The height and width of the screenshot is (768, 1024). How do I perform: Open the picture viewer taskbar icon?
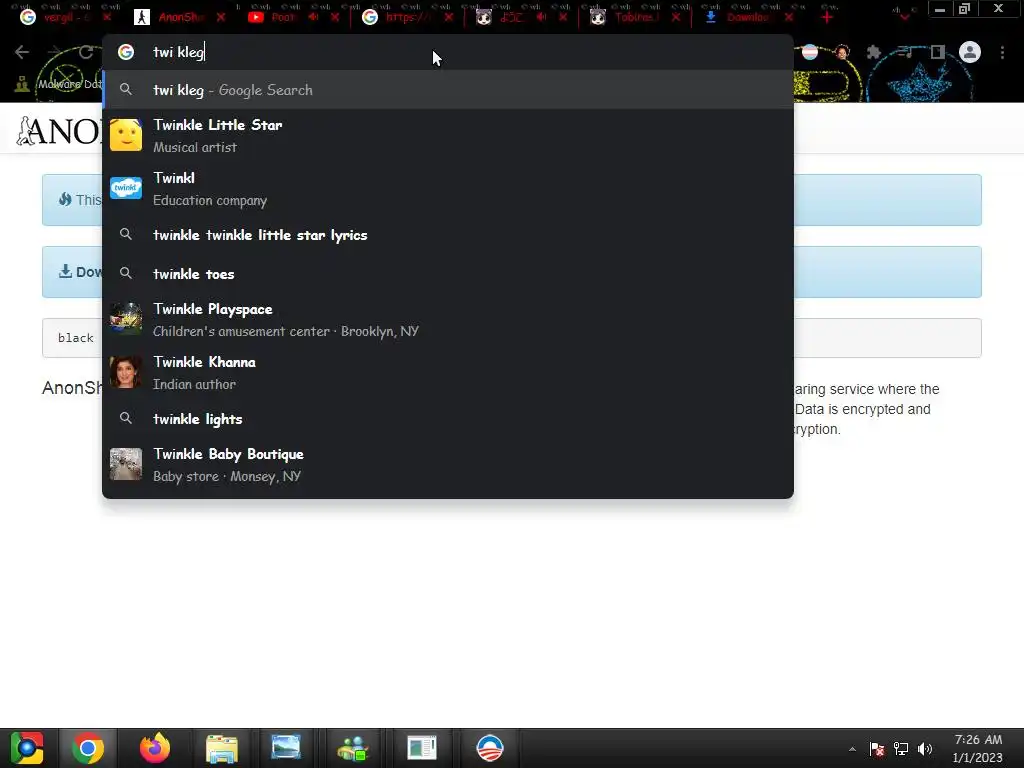coord(286,748)
